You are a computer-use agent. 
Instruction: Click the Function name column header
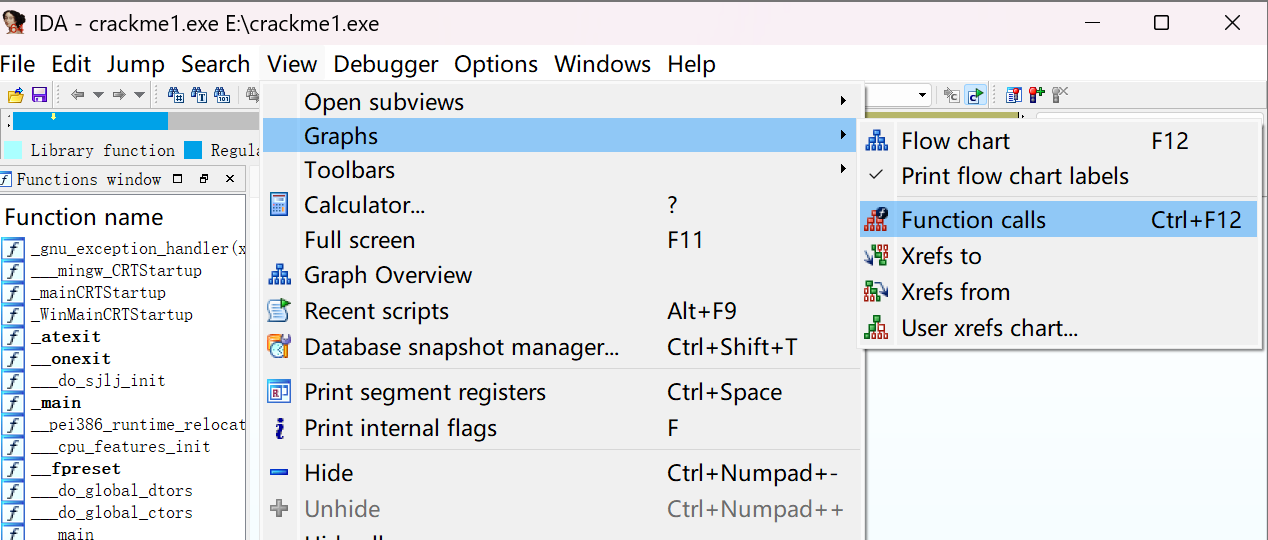(122, 217)
